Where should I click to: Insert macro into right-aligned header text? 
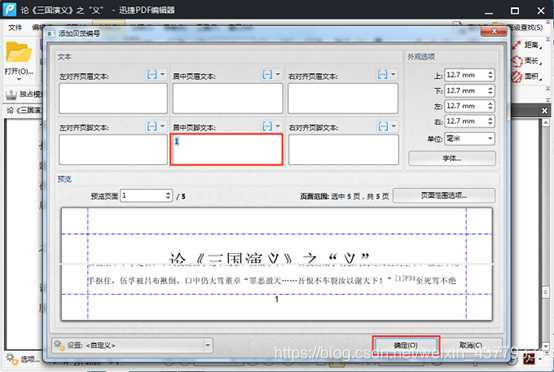383,75
